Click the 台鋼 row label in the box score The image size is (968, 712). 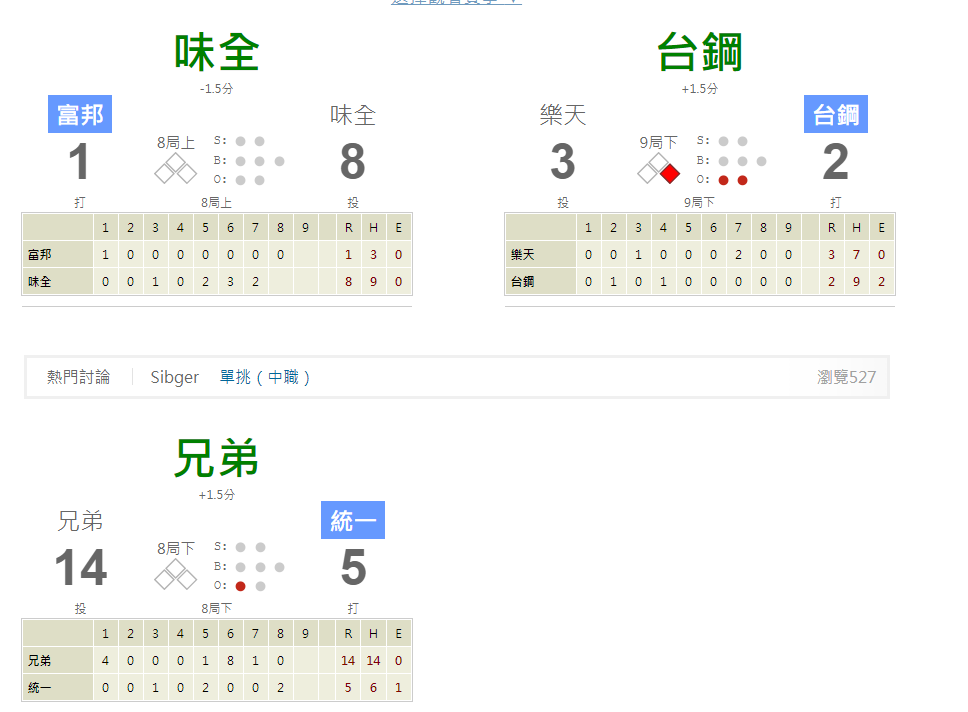[x=522, y=282]
